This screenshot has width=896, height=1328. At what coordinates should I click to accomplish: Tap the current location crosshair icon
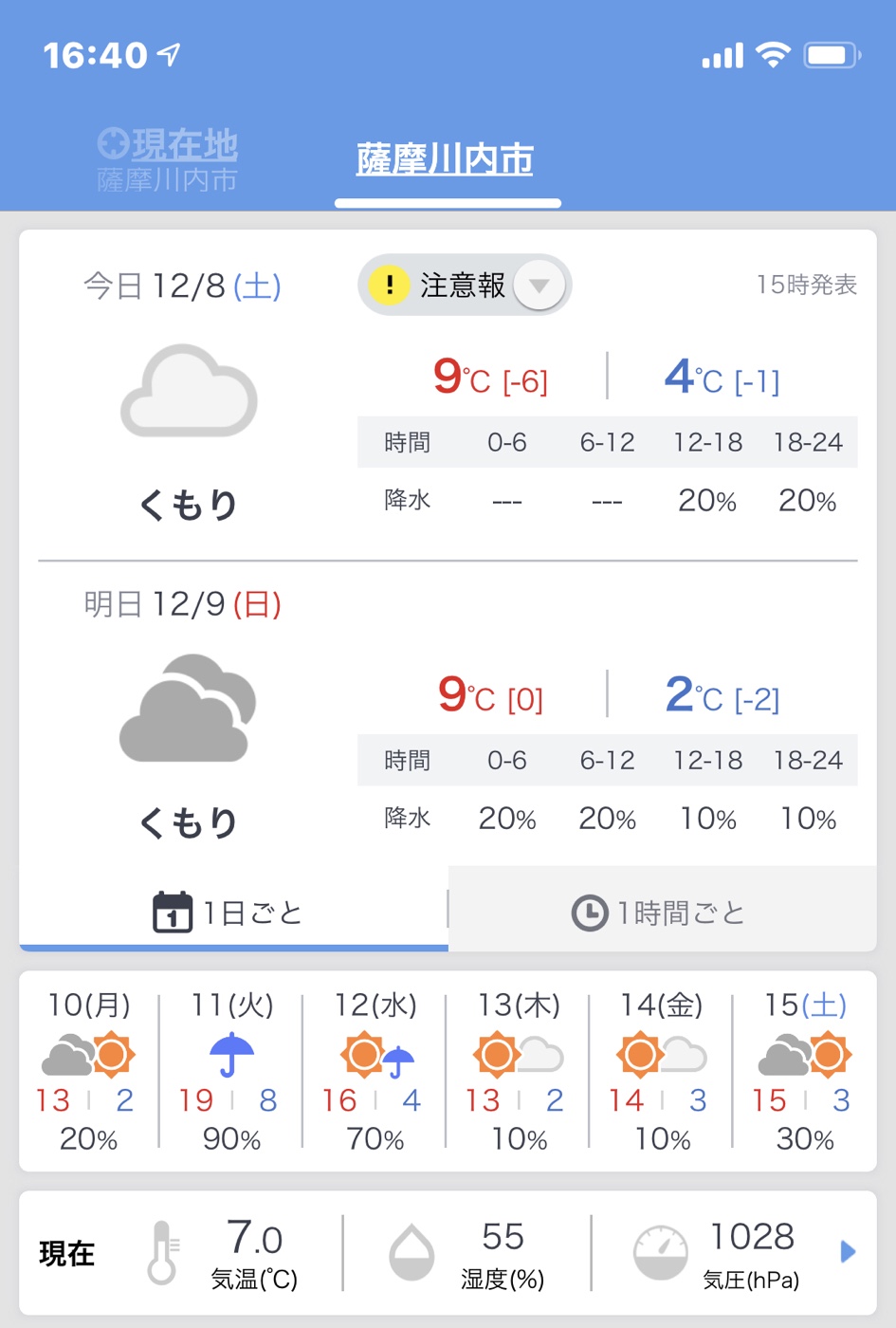coord(114,144)
